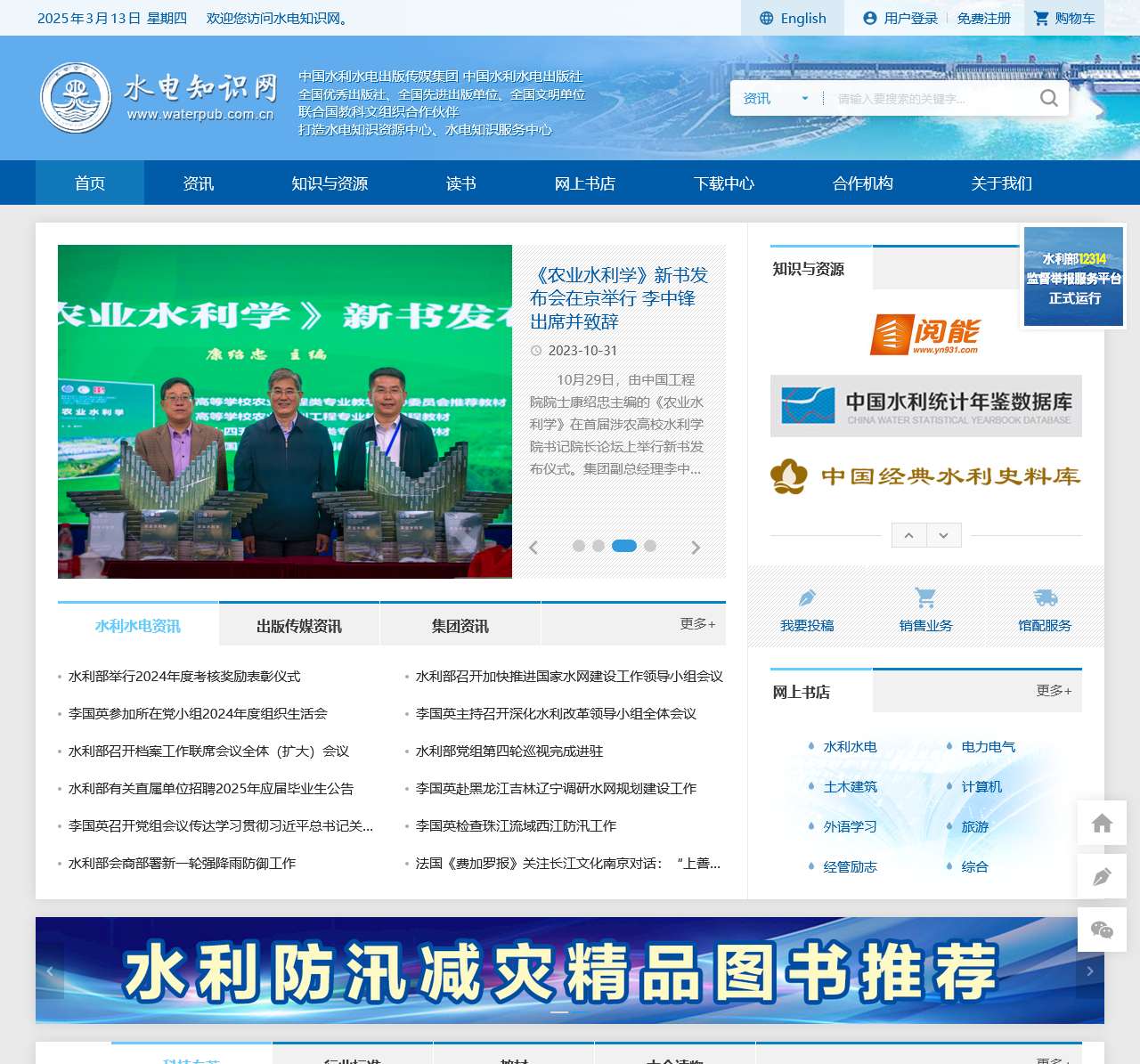The height and width of the screenshot is (1064, 1140).
Task: Click 用户登录 link
Action: [x=911, y=18]
